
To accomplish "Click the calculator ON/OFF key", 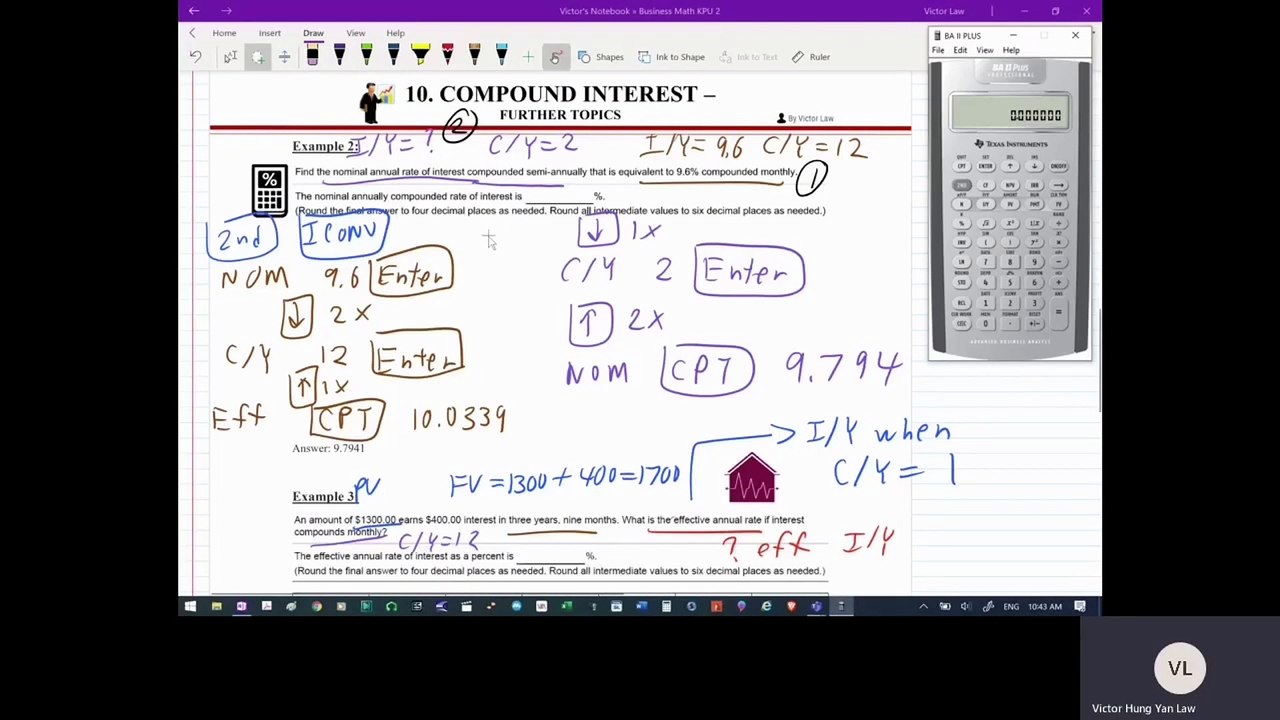I will (1059, 166).
